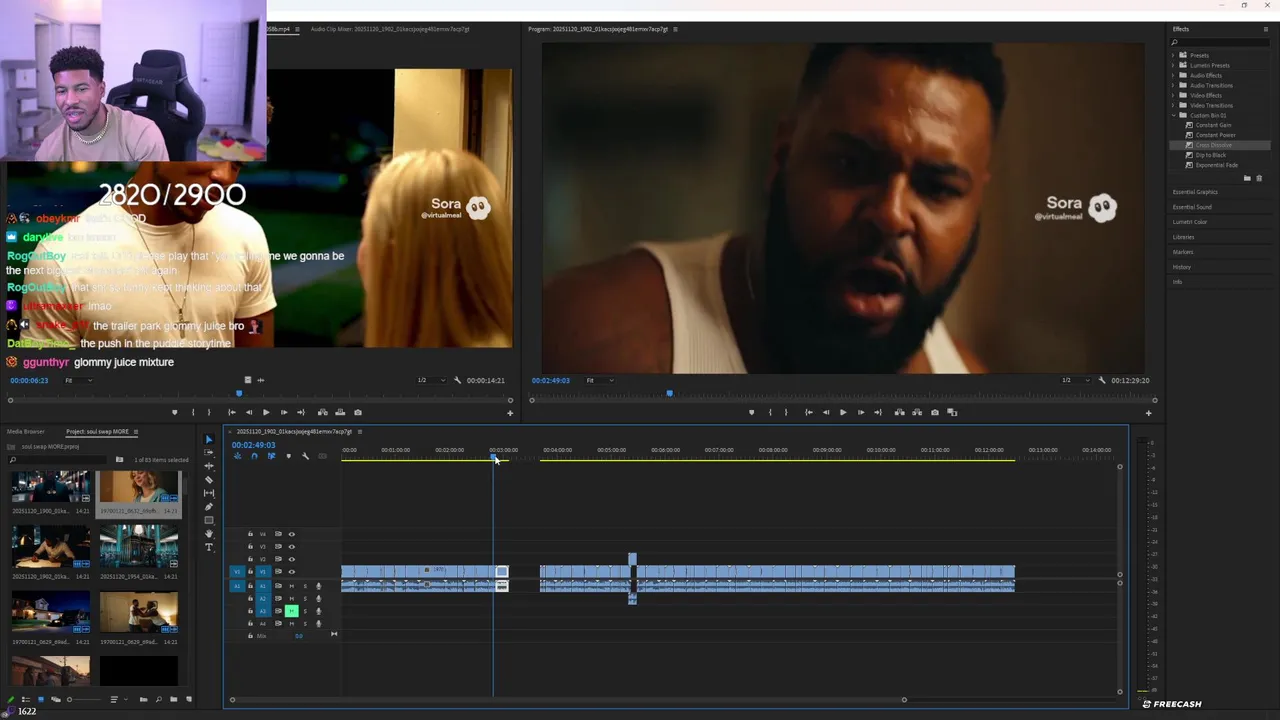Expand Audio Effects folder
Image resolution: width=1280 pixels, height=720 pixels.
[1173, 75]
